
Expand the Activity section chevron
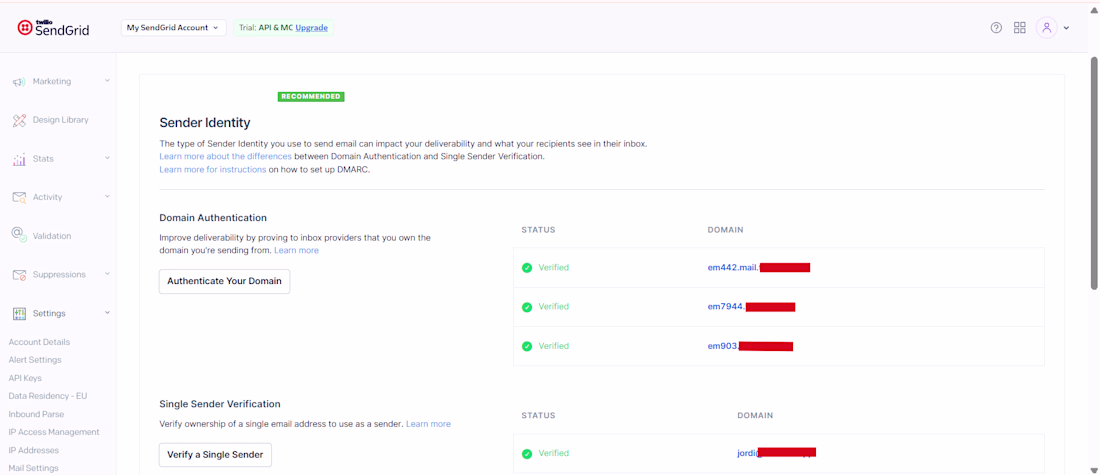pos(107,196)
